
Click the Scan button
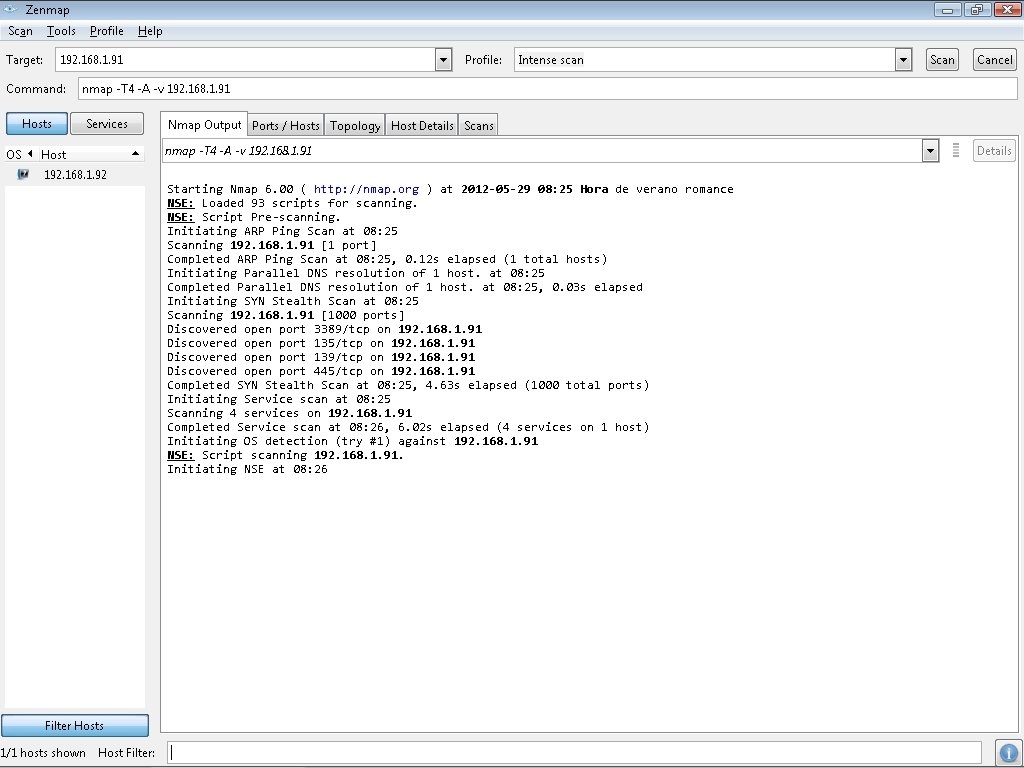[x=942, y=59]
